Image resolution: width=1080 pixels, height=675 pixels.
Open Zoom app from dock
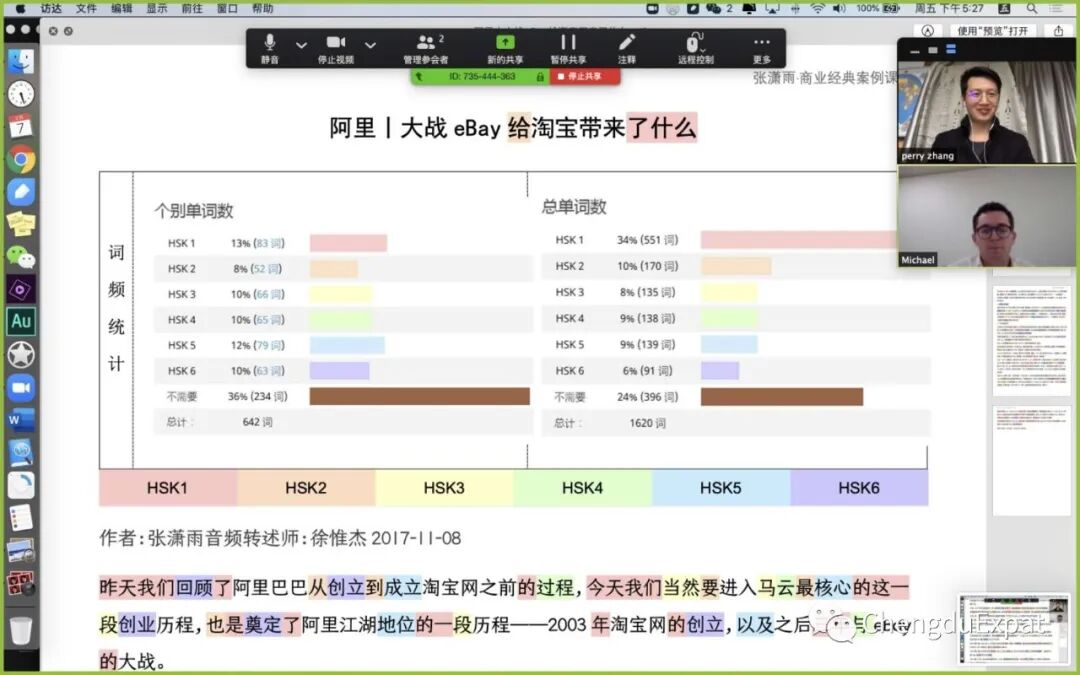click(x=21, y=387)
